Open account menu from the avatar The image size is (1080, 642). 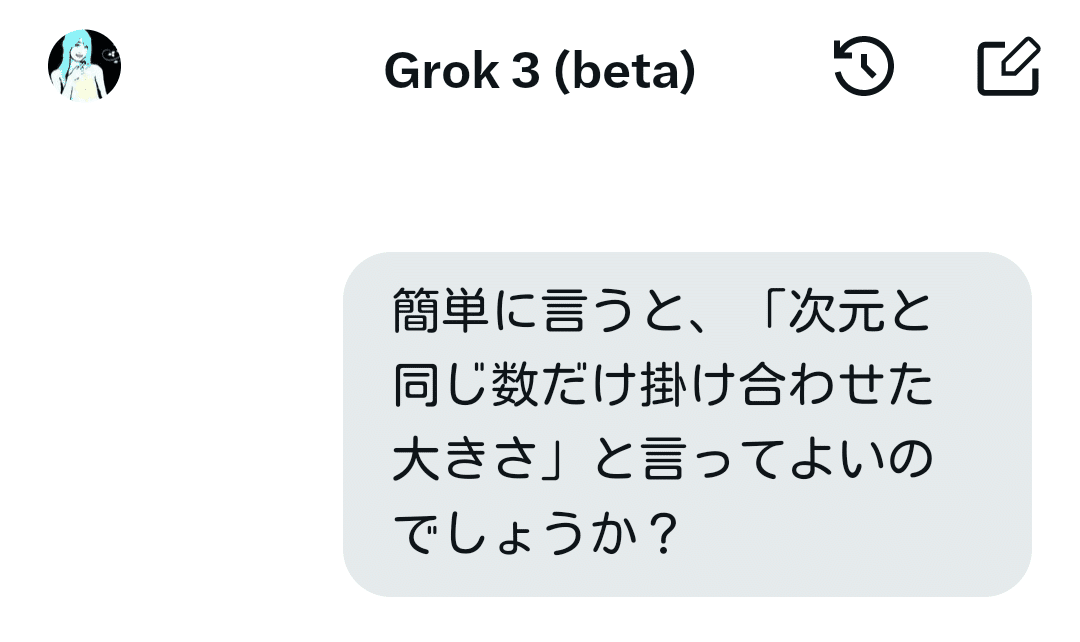(84, 65)
